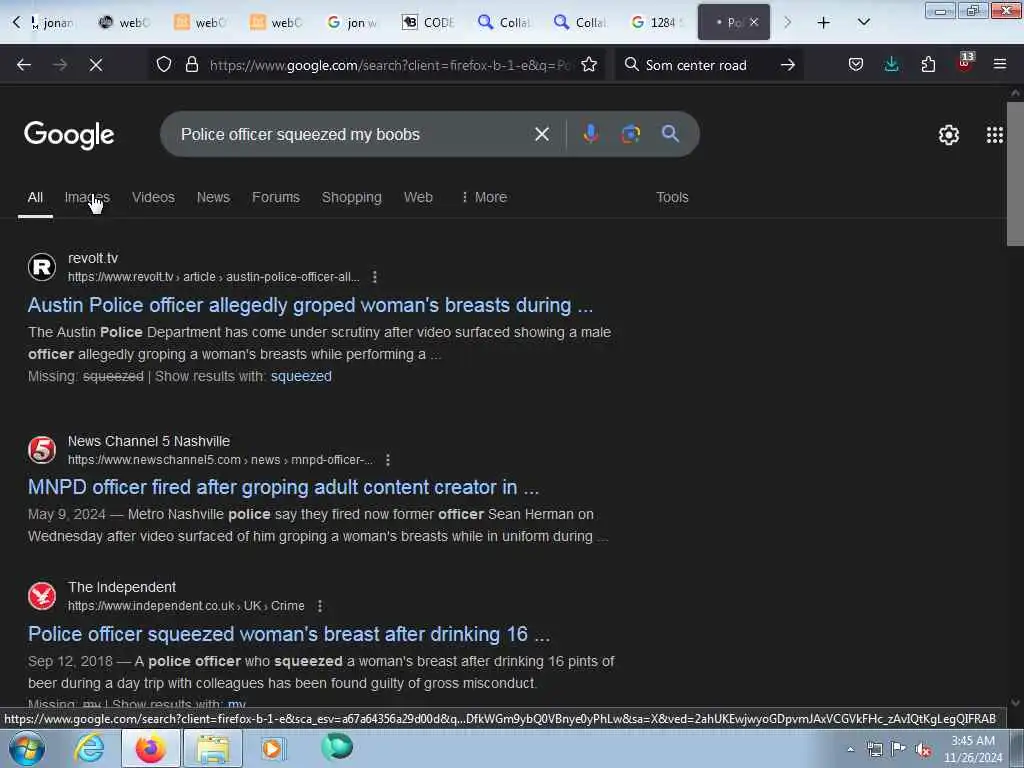Click The Independent site logo
The height and width of the screenshot is (768, 1024).
click(x=42, y=596)
